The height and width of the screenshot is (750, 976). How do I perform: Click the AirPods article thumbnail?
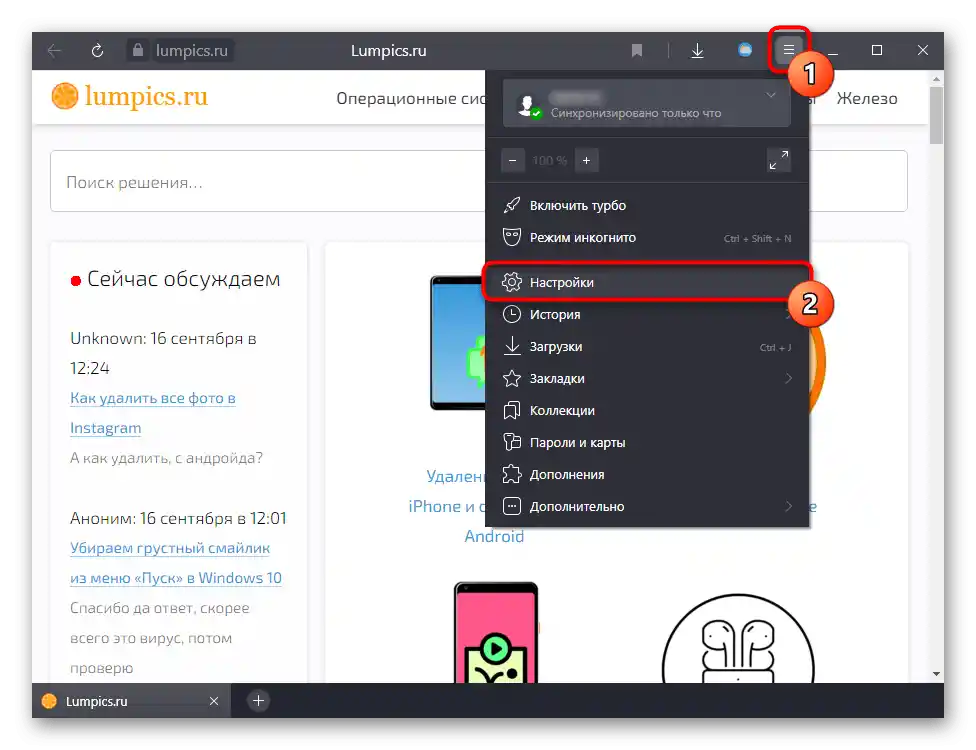(x=738, y=639)
